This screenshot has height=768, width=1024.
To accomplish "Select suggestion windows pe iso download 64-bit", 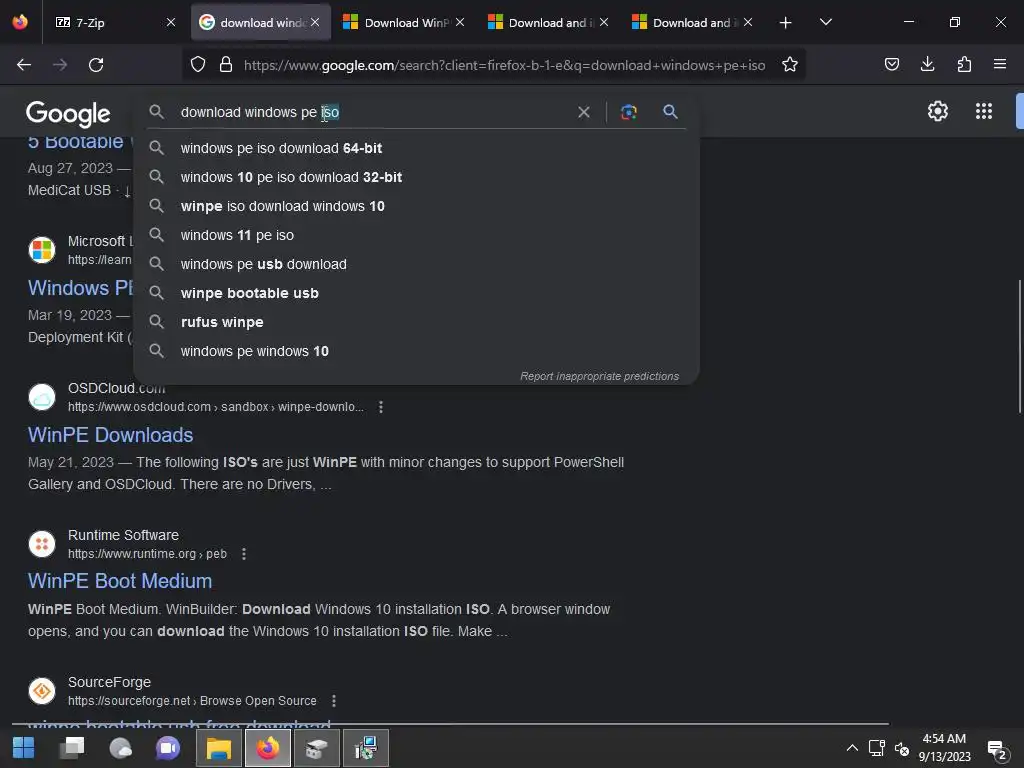I will click(x=416, y=148).
